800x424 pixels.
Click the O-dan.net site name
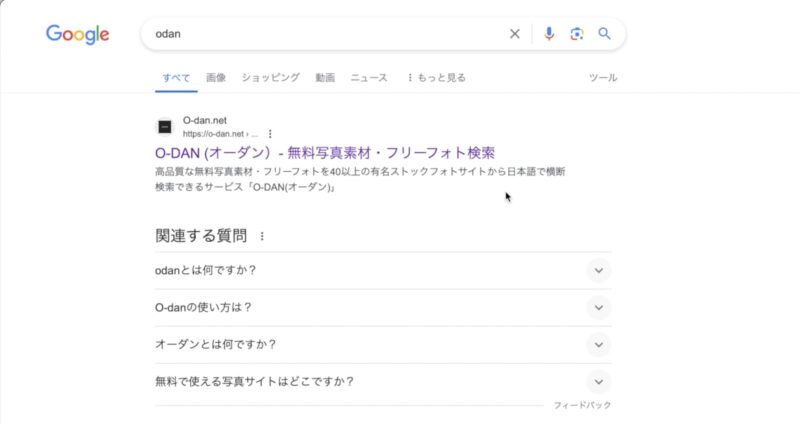point(205,120)
